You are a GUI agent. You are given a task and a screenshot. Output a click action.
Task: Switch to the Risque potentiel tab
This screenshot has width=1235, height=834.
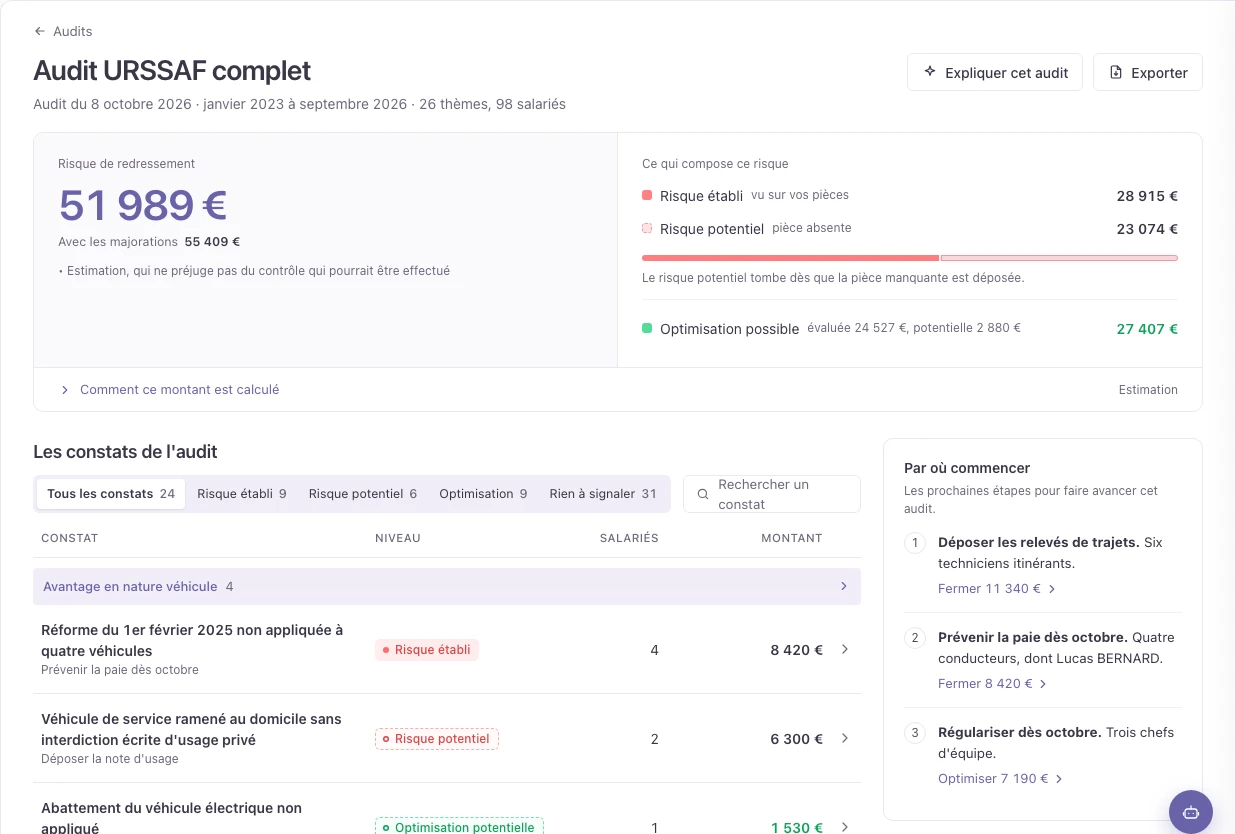(363, 494)
